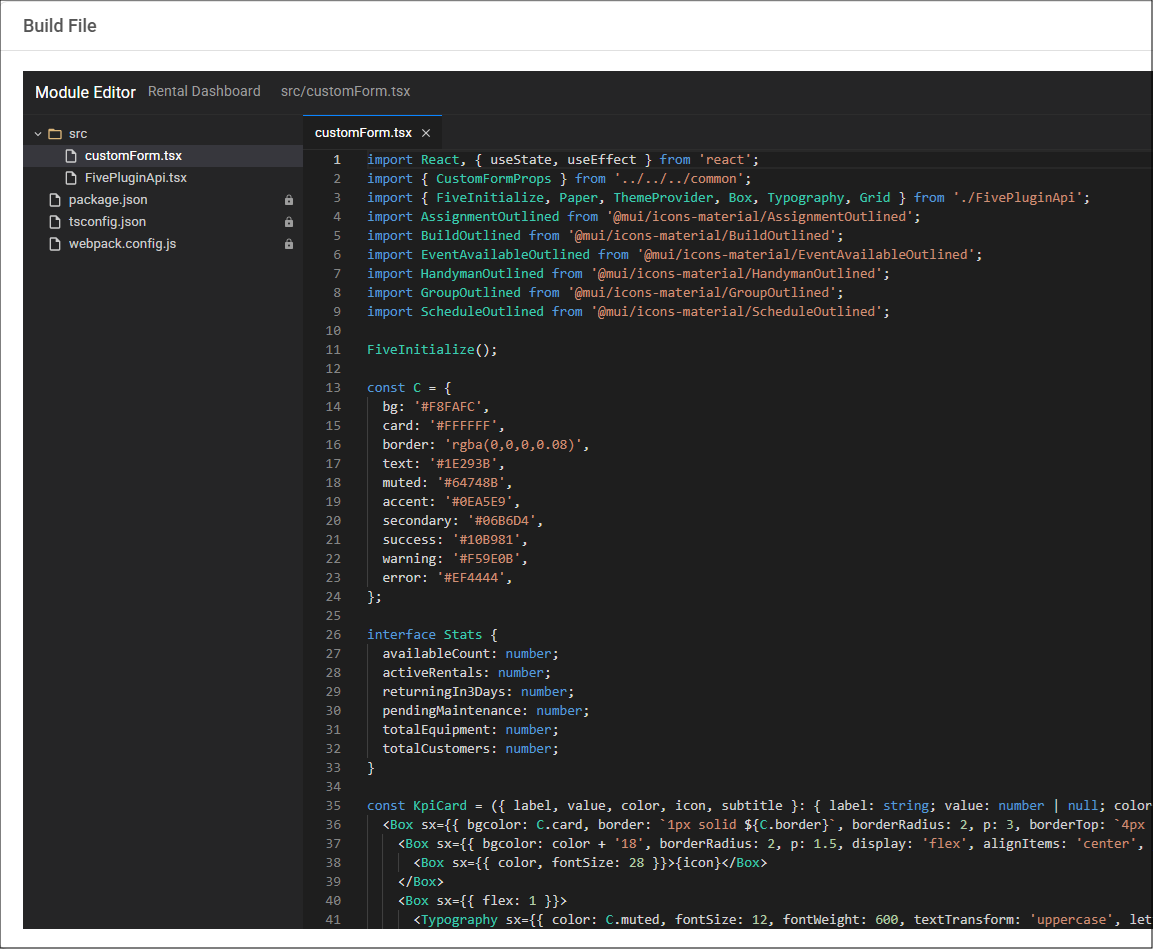Click the const C declaration
Image resolution: width=1153 pixels, height=949 pixels.
409,388
